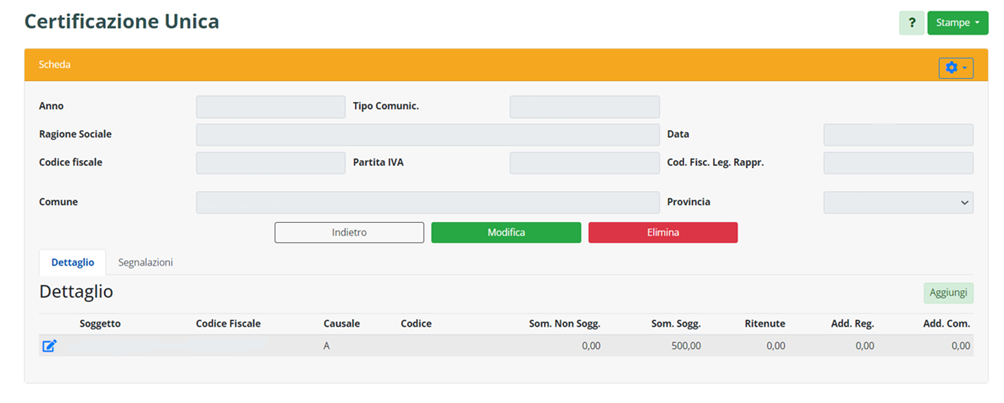Click the question mark help button
Image resolution: width=1004 pixels, height=403 pixels.
coord(911,23)
